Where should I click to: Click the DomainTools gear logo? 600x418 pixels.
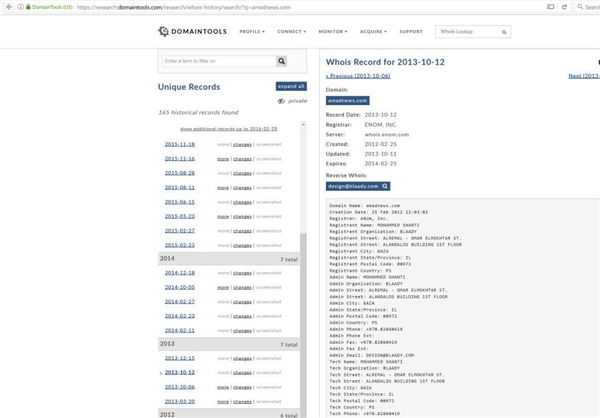163,31
